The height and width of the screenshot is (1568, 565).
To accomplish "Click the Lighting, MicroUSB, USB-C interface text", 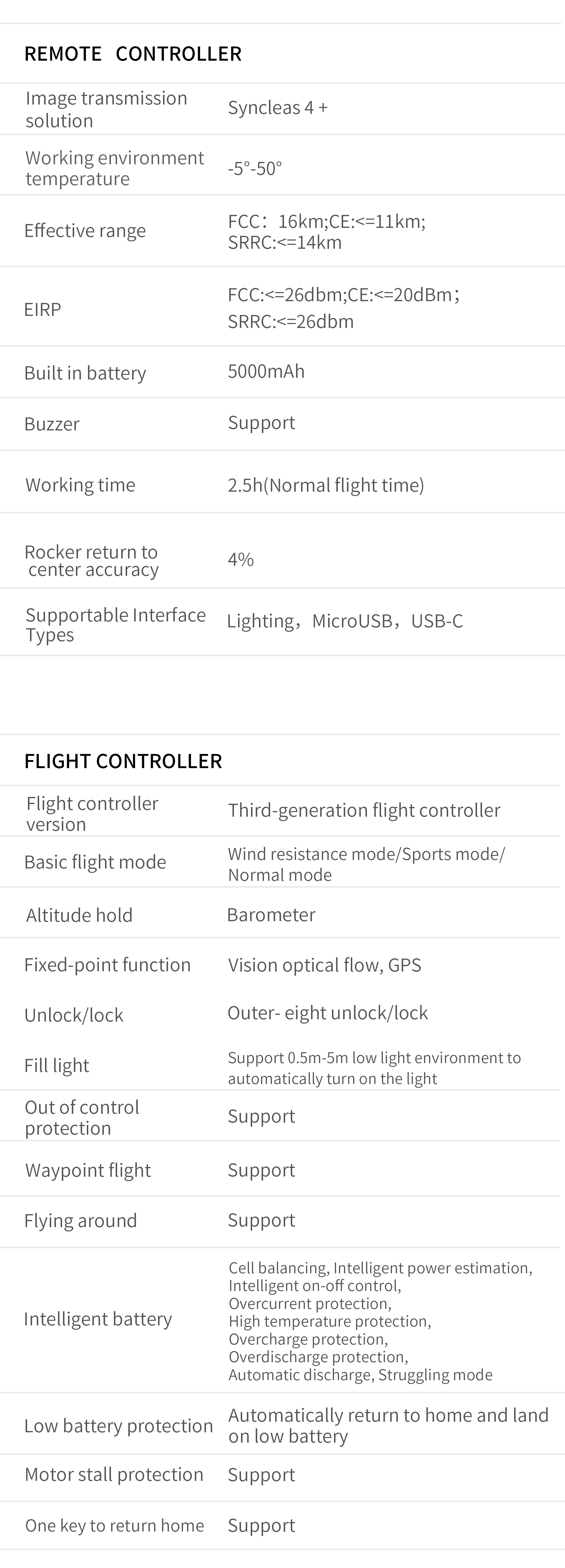I will pyautogui.click(x=344, y=621).
